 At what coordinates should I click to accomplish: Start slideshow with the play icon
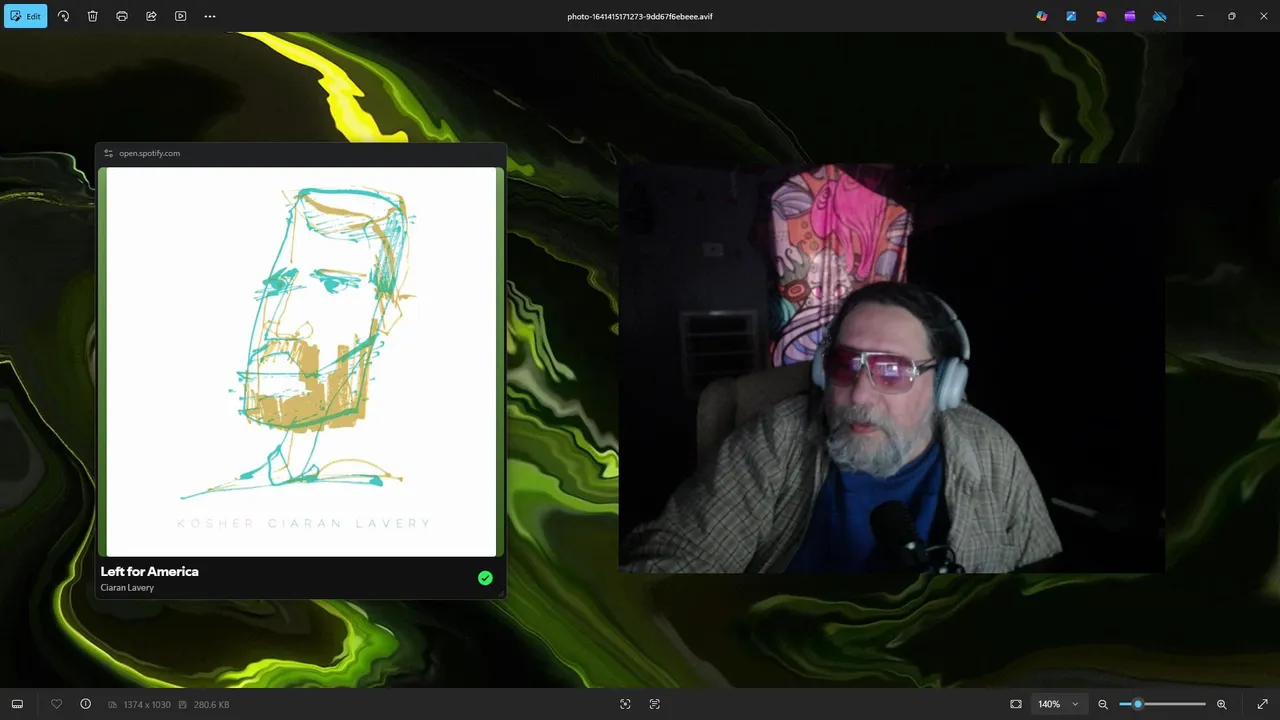tap(181, 16)
